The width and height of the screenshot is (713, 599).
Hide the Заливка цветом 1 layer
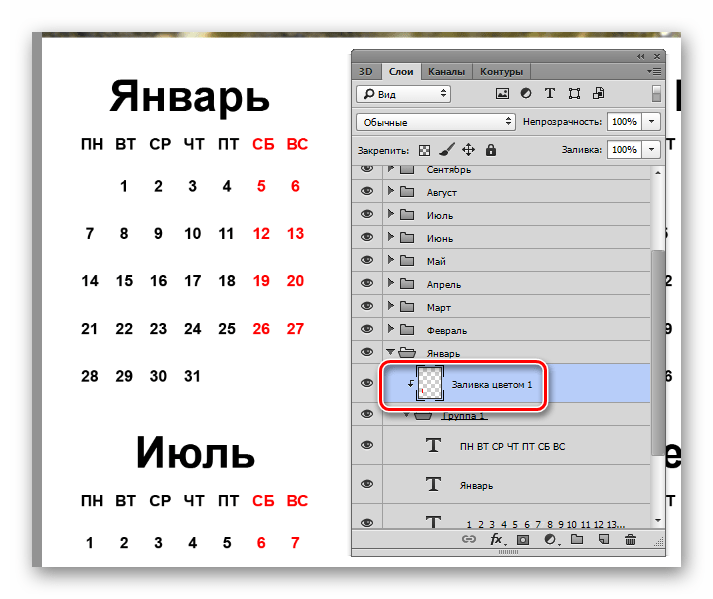tap(367, 384)
